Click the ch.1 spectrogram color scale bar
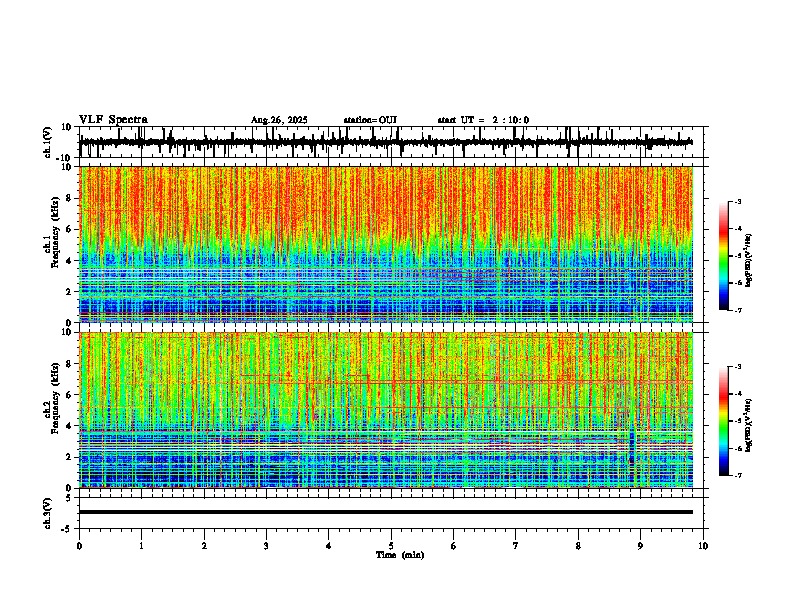Image resolution: width=792 pixels, height=612 pixels. click(724, 256)
